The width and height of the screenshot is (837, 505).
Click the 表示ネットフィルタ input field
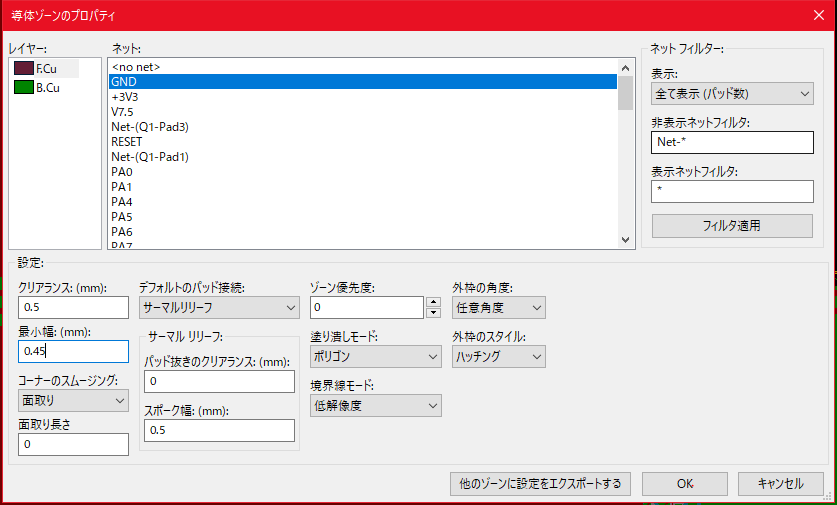pos(732,191)
